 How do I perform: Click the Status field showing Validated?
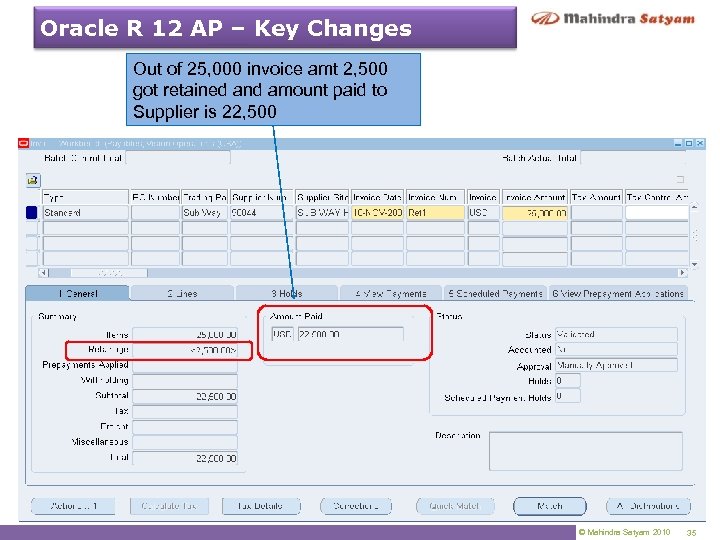coord(616,334)
